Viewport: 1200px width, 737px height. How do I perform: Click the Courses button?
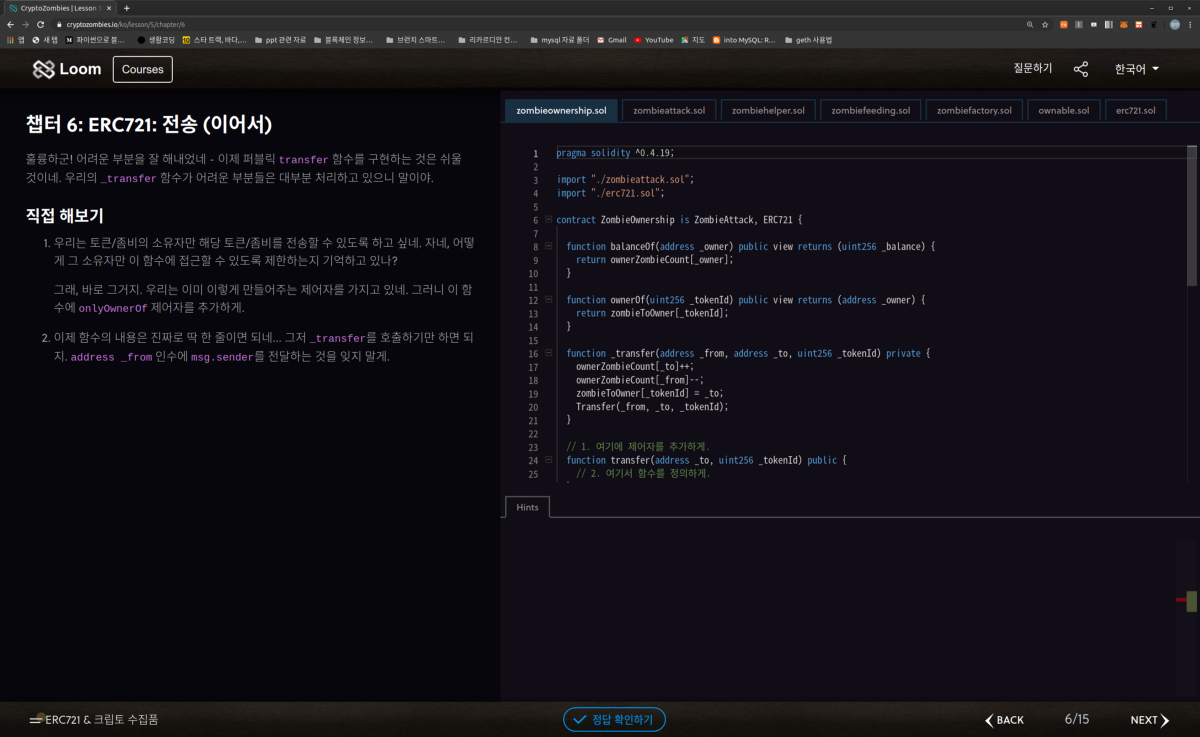(x=143, y=69)
